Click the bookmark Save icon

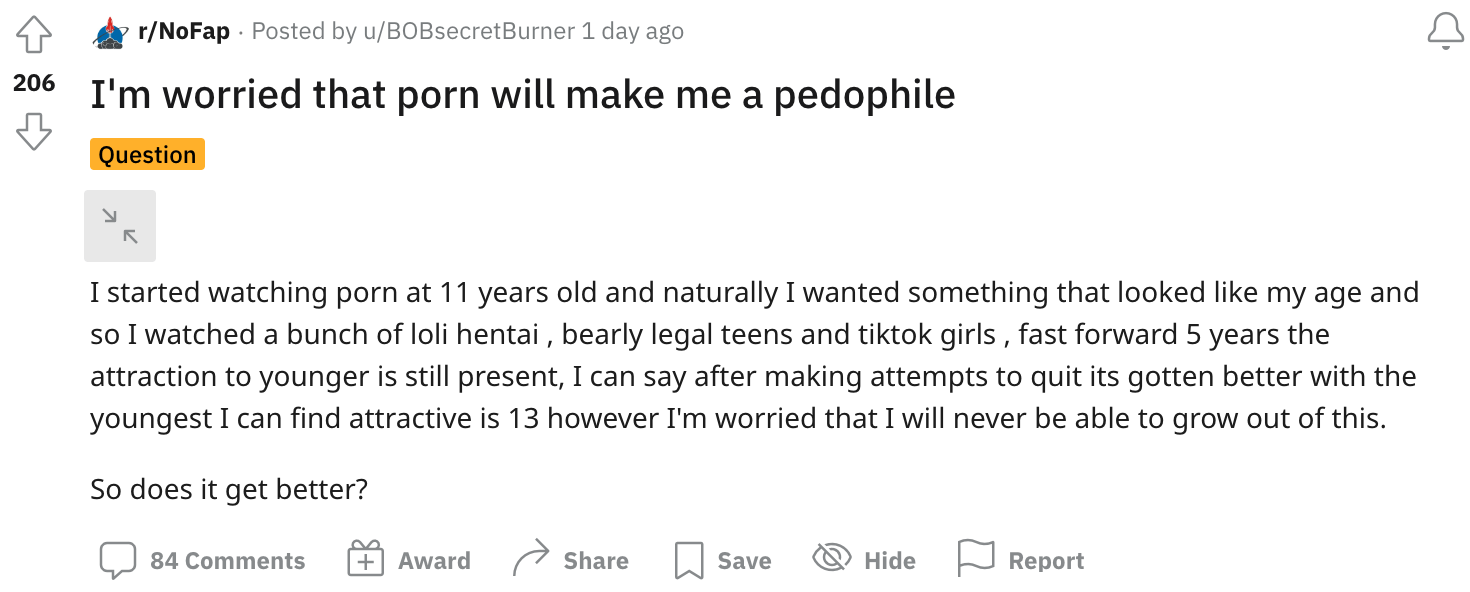689,560
